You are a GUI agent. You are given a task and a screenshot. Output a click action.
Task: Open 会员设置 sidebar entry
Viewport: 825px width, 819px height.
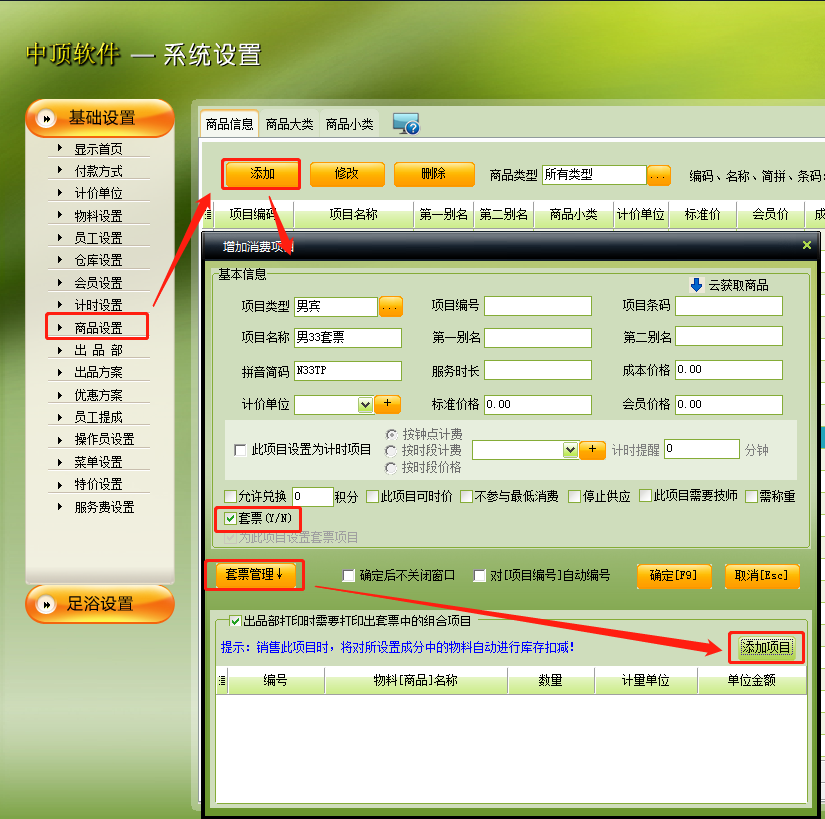[98, 283]
